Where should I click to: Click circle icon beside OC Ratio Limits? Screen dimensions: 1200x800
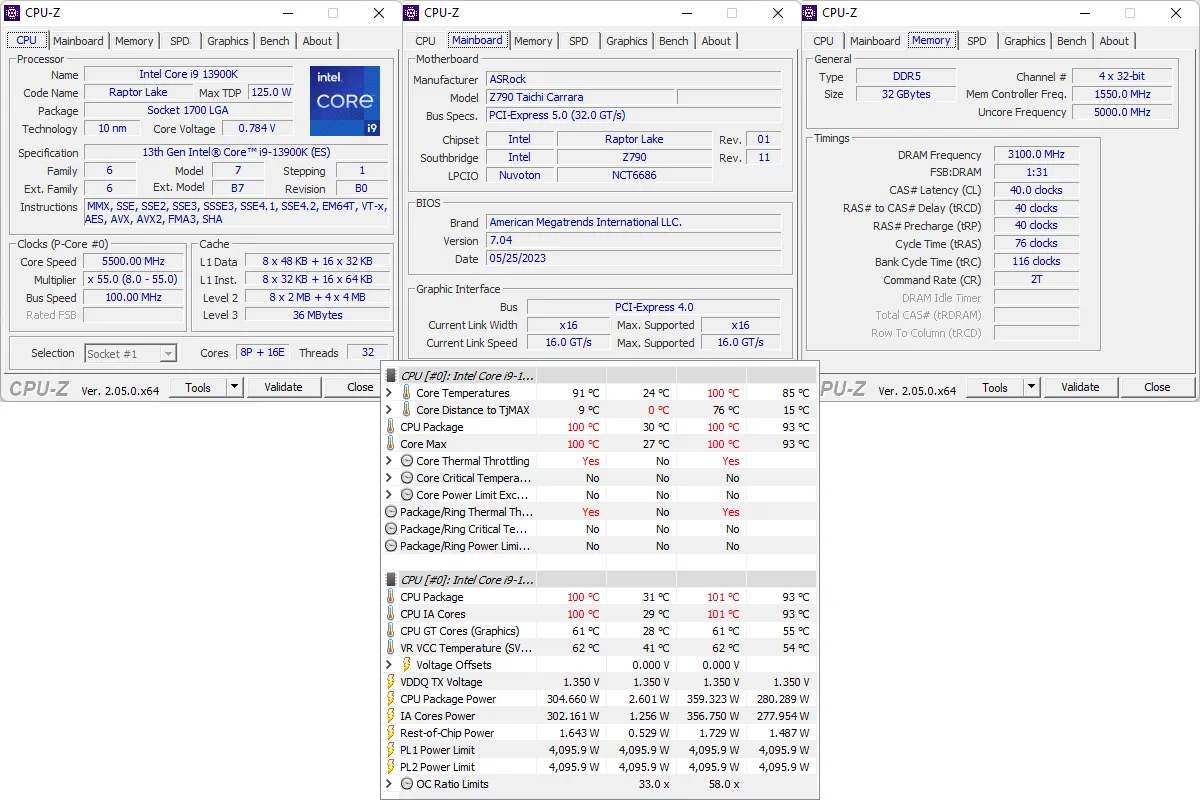[x=407, y=784]
